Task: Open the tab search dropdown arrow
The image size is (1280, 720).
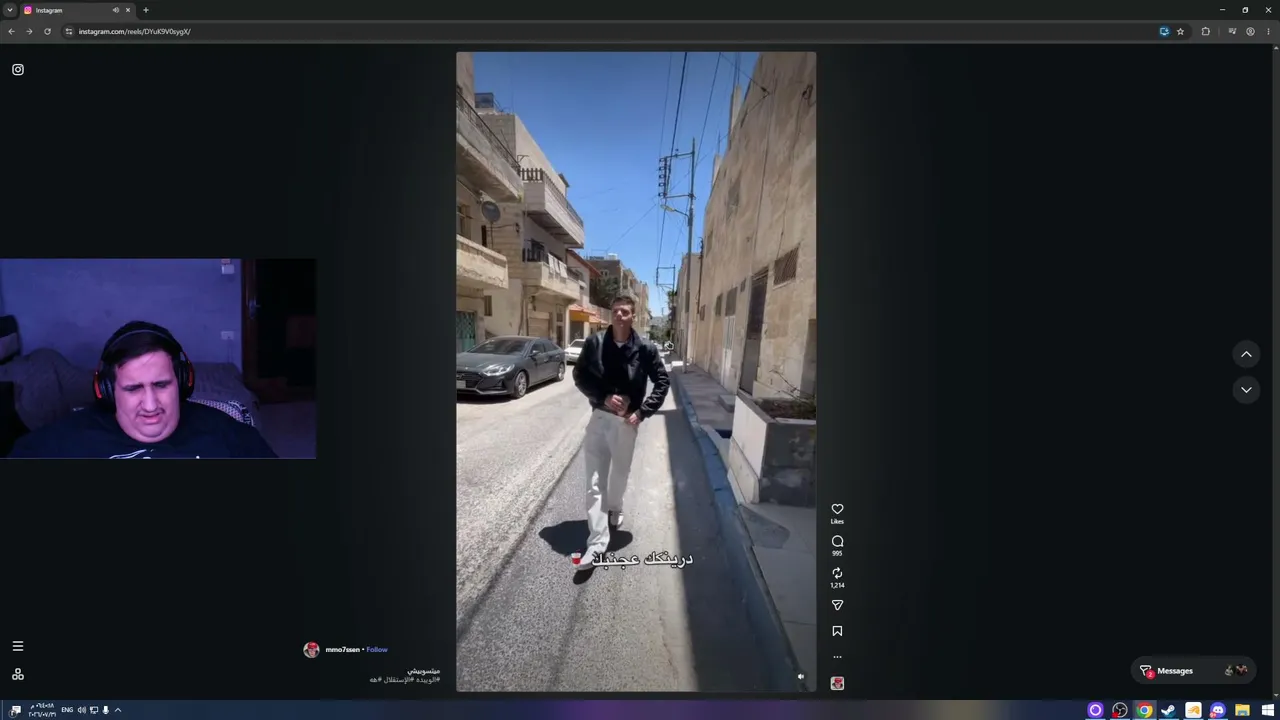Action: point(10,10)
